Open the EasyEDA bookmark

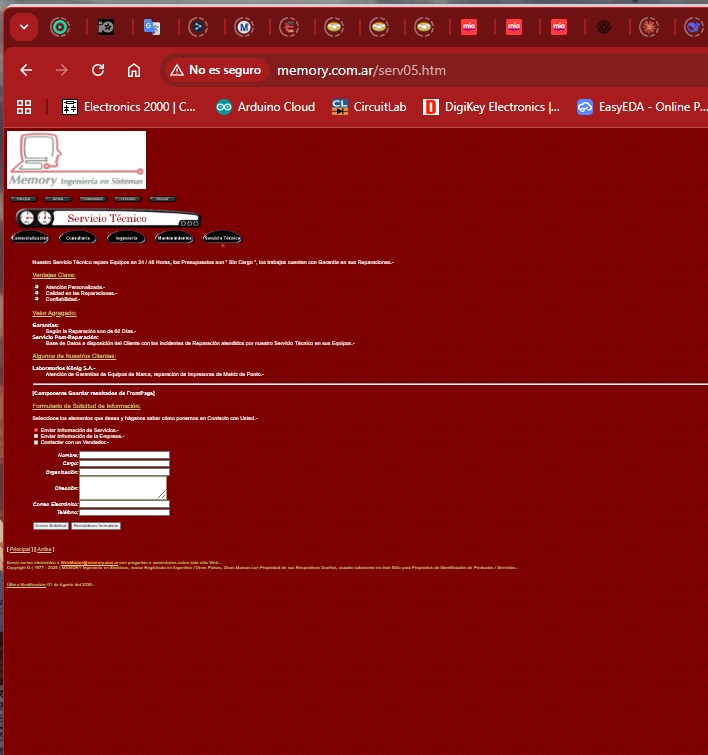point(642,107)
